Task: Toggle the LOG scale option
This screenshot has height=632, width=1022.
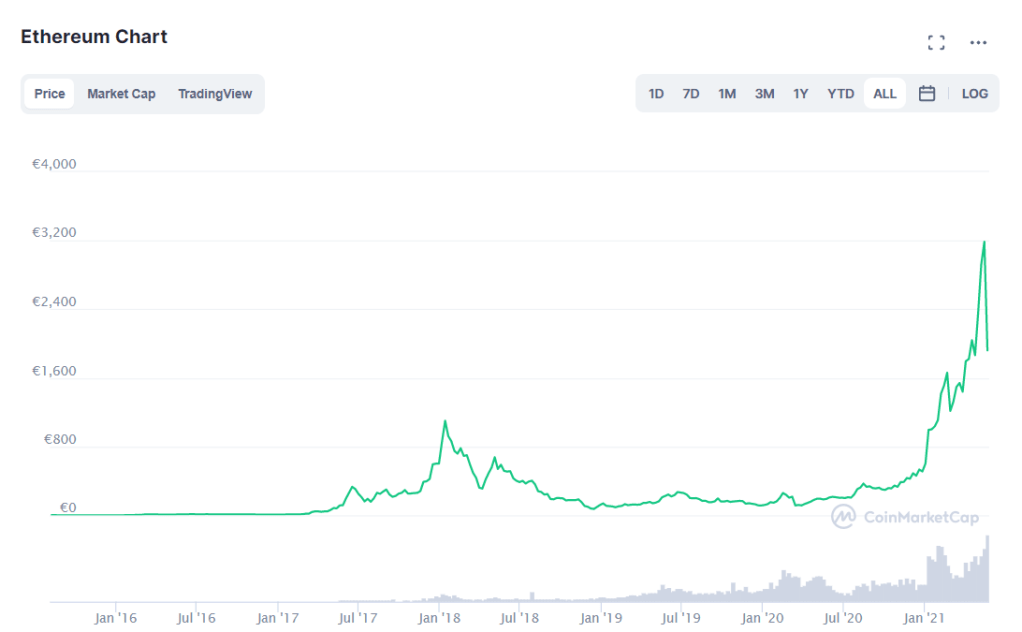Action: tap(974, 94)
